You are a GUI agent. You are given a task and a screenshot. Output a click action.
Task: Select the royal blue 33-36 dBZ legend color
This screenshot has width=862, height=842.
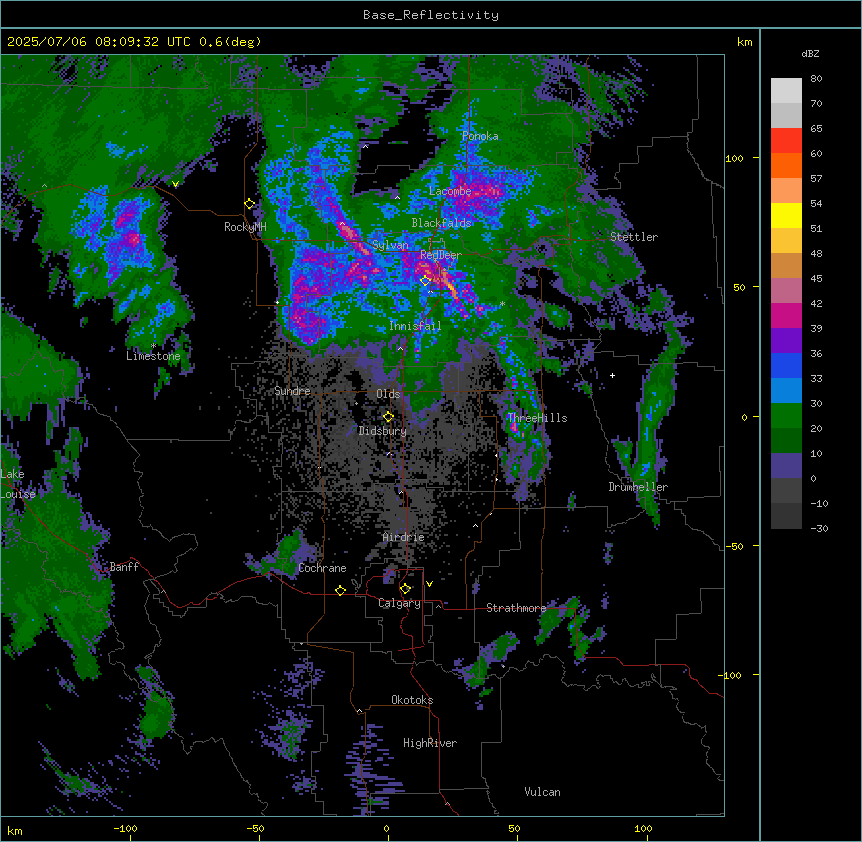click(786, 365)
